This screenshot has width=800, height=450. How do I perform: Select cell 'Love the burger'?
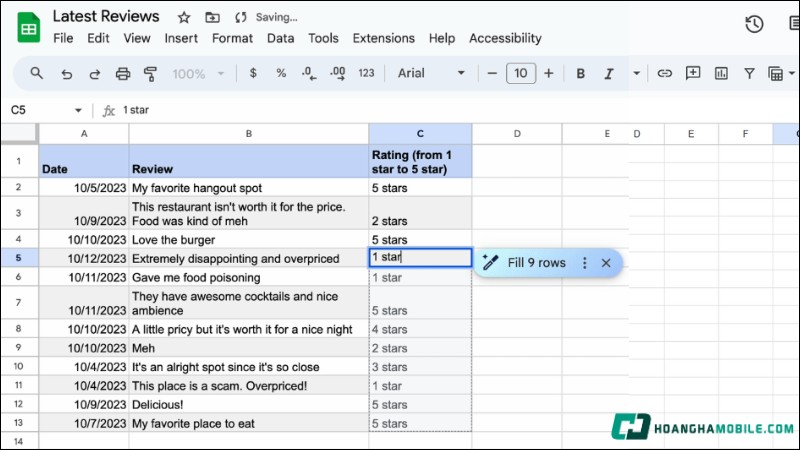tap(249, 240)
